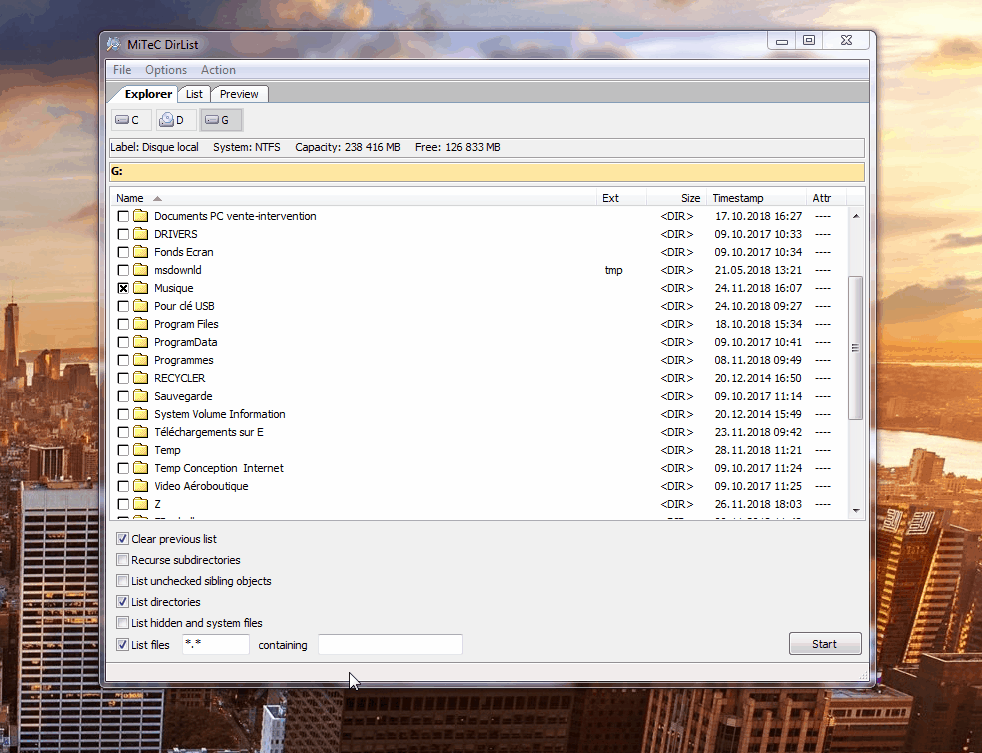Select drive G icon button
Screen dimensions: 982x753
pos(220,121)
